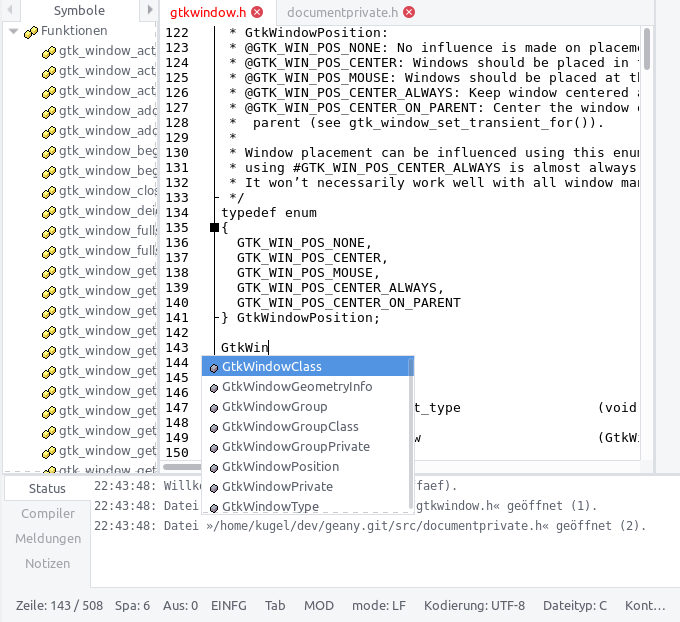Click the autocomplete popup scrollbar
The height and width of the screenshot is (622, 680).
411,434
